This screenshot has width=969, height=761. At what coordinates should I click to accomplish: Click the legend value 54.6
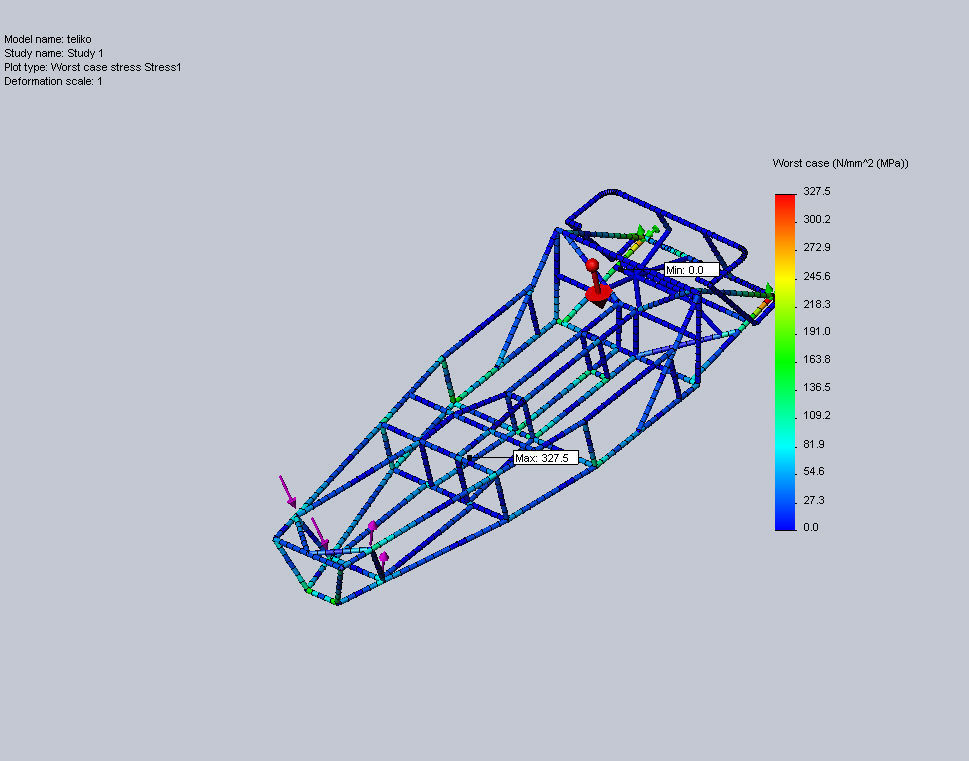point(814,472)
